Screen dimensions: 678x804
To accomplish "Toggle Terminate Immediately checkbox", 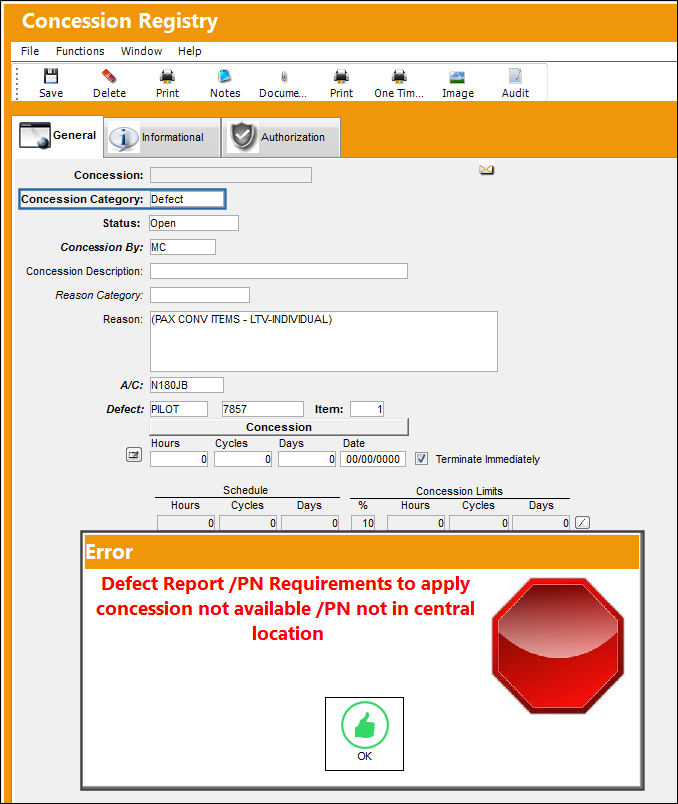I will 421,458.
